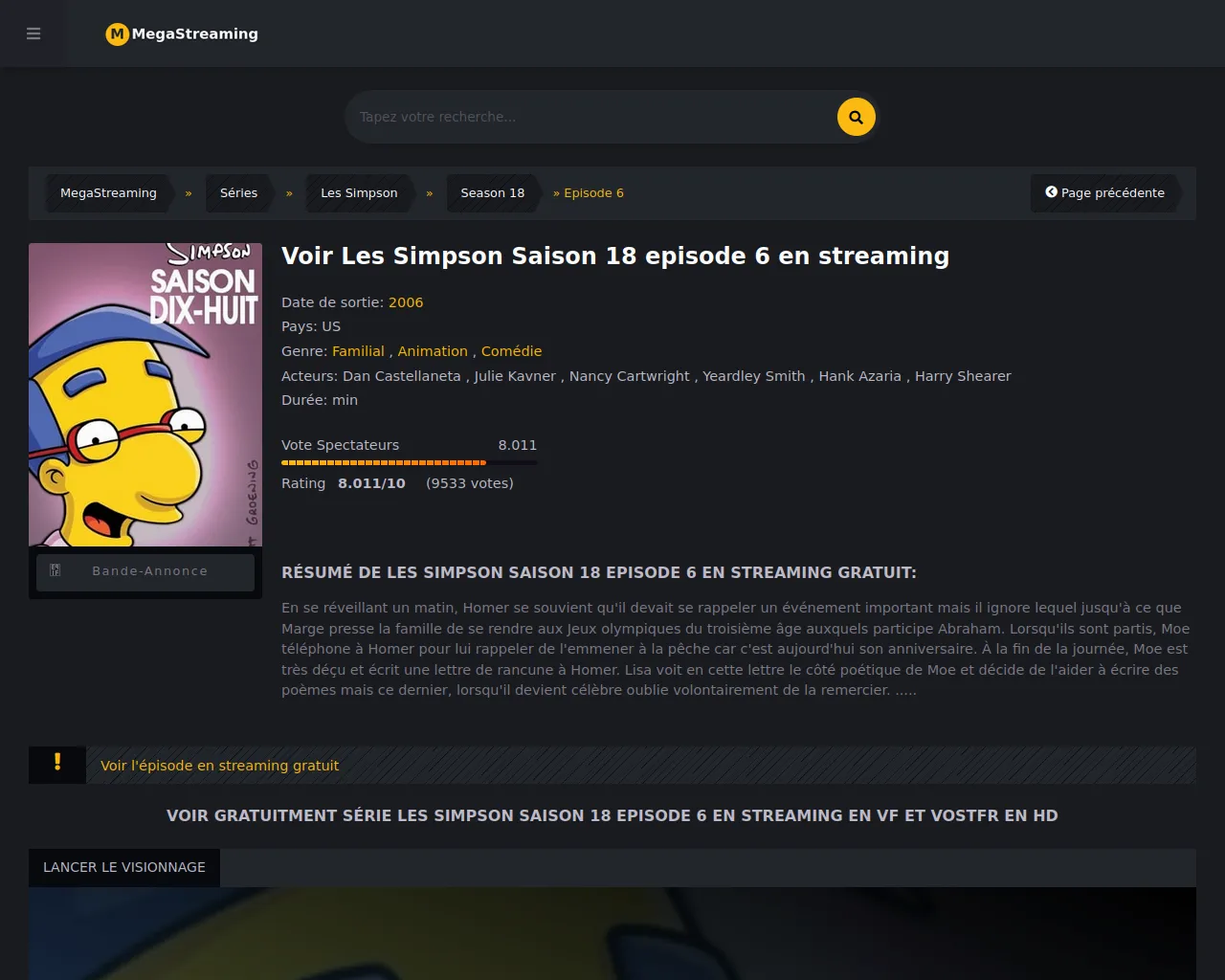Open the Animation genre link

433,351
